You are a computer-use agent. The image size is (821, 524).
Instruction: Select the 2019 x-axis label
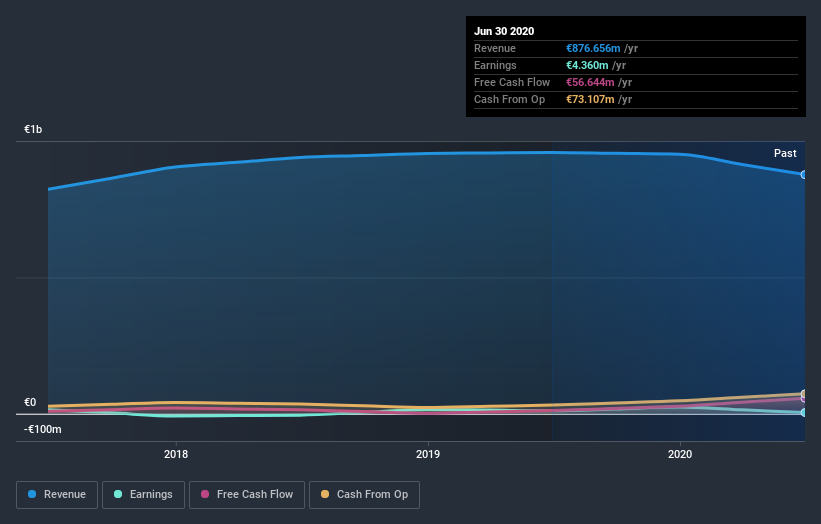[428, 454]
